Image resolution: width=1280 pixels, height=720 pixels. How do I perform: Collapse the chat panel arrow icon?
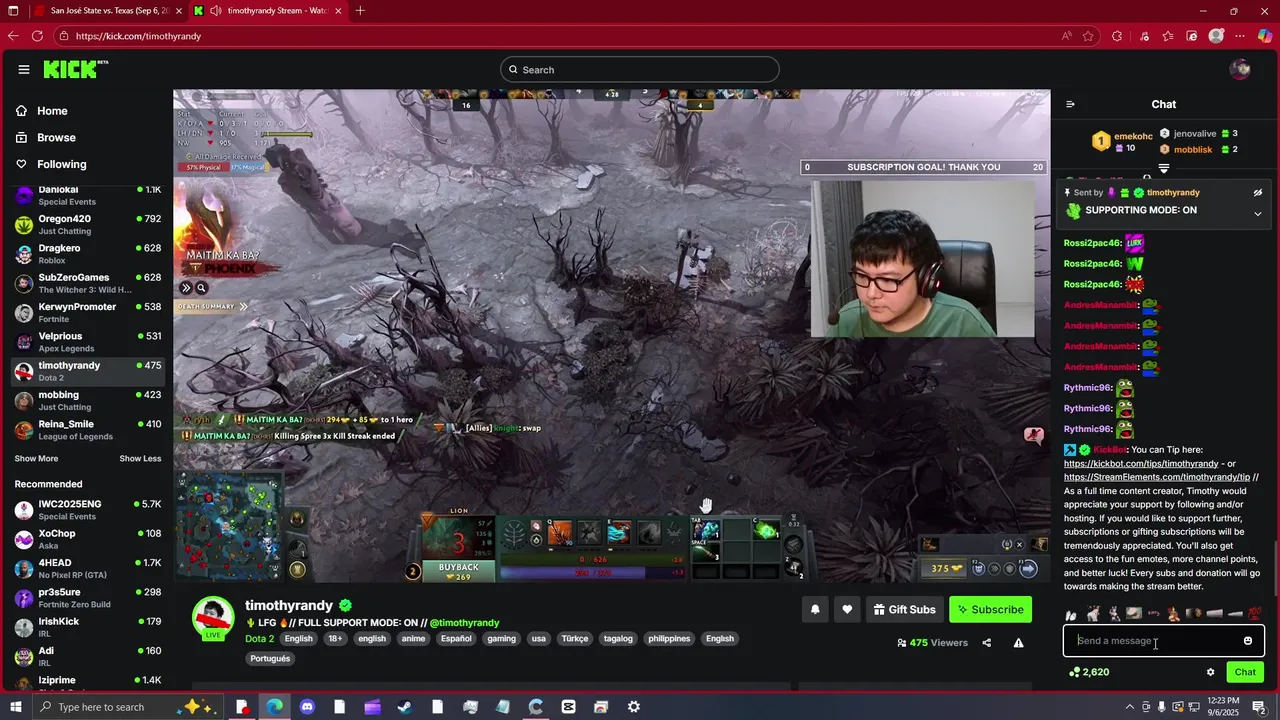(x=1070, y=104)
